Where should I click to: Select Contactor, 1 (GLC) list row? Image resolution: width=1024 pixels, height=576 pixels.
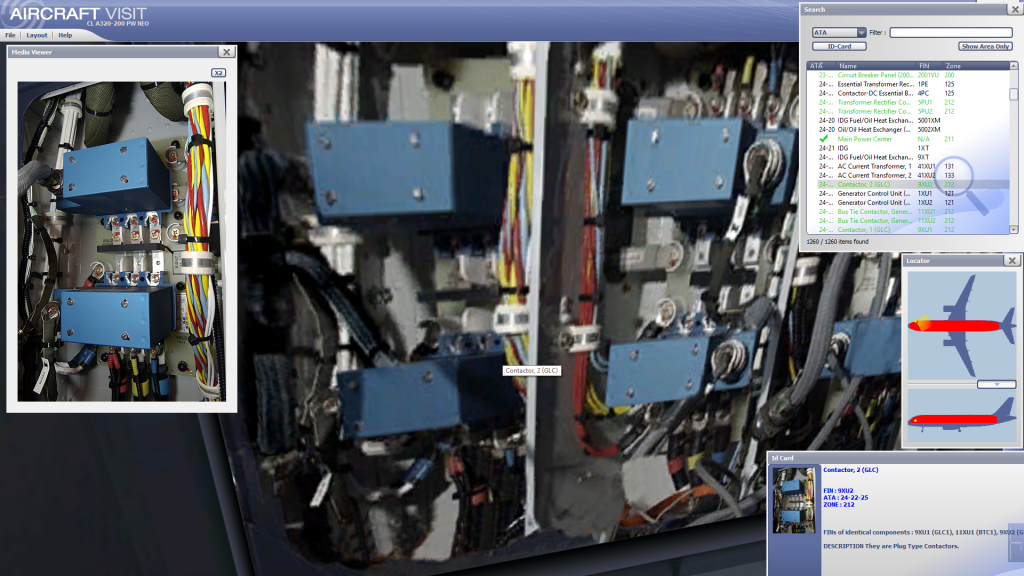[x=908, y=230]
